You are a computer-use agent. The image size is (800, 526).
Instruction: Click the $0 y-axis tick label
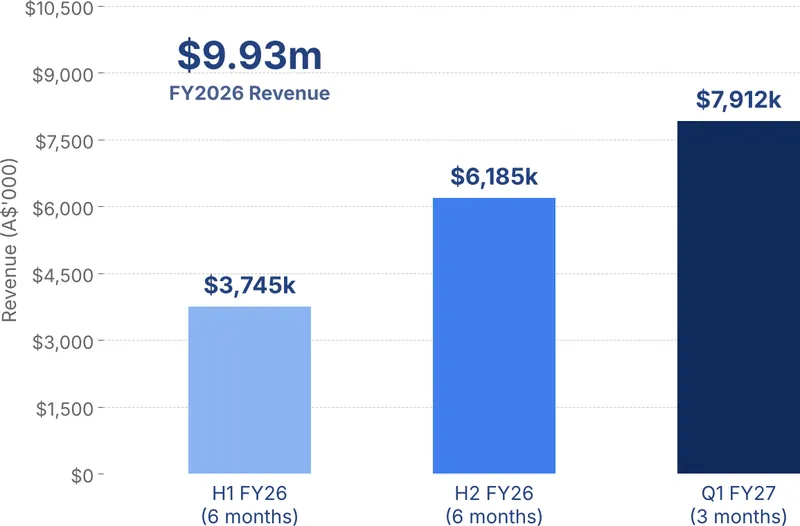point(82,476)
